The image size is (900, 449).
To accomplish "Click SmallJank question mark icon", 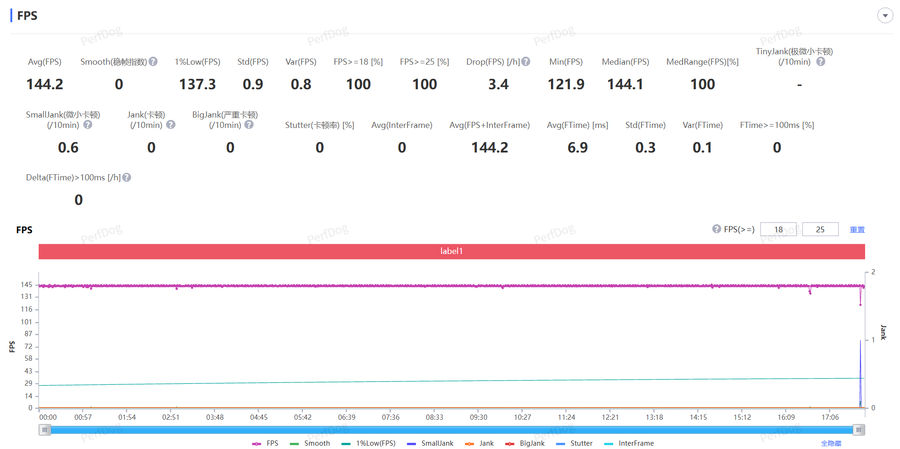I will pyautogui.click(x=88, y=124).
